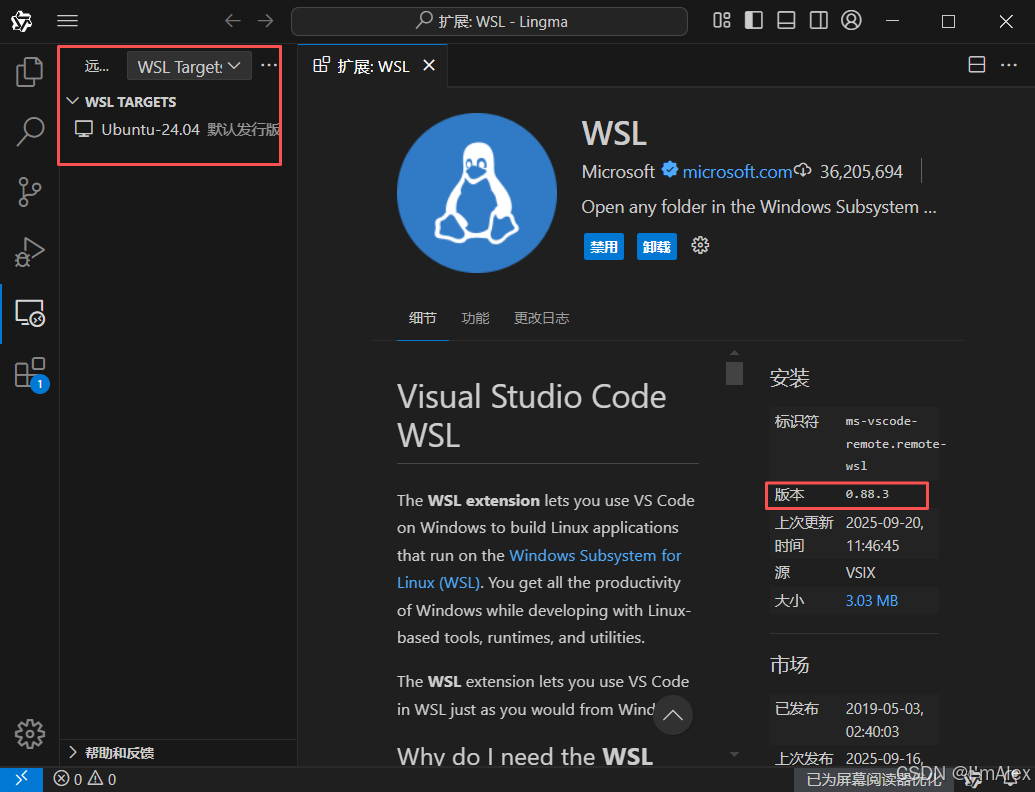The width and height of the screenshot is (1035, 792).
Task: Click the version value 0.88.3
Action: pyautogui.click(x=867, y=494)
